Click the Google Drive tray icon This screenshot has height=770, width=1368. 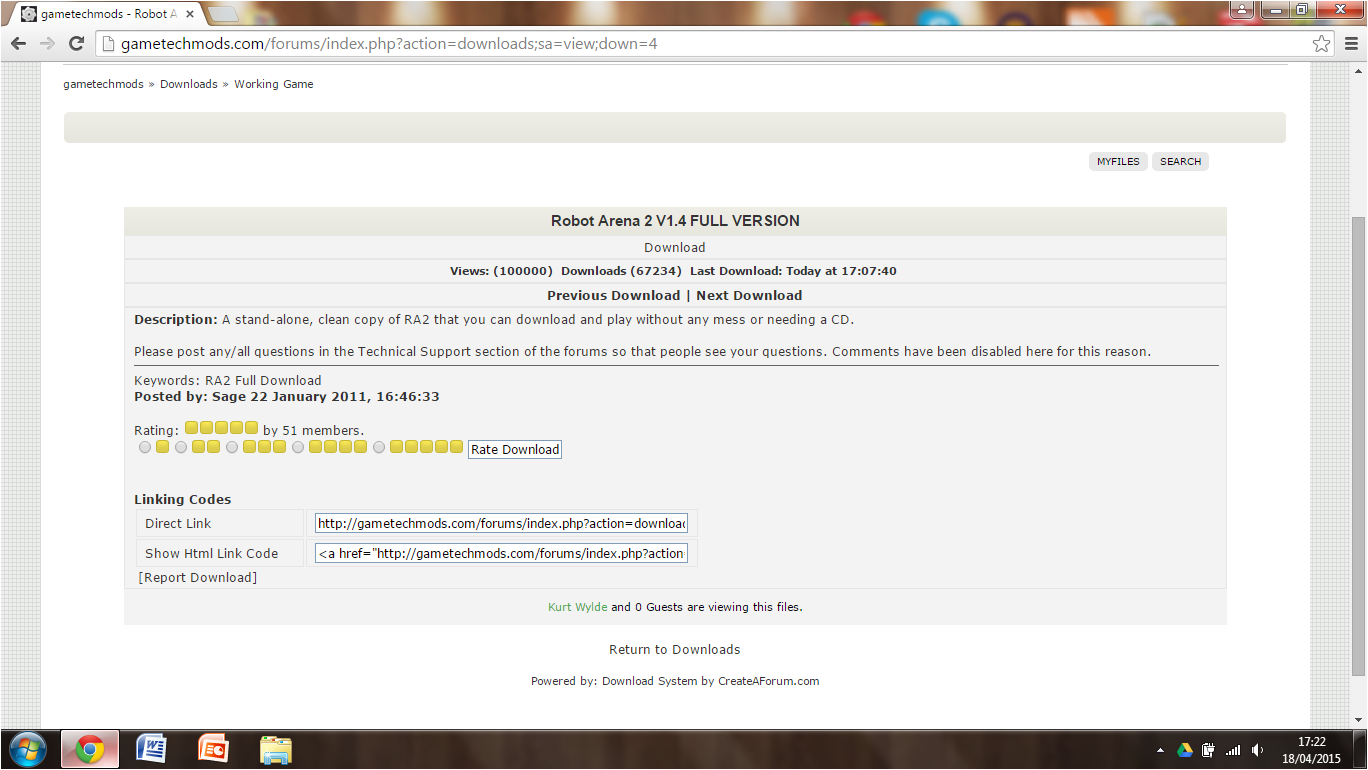tap(1185, 749)
